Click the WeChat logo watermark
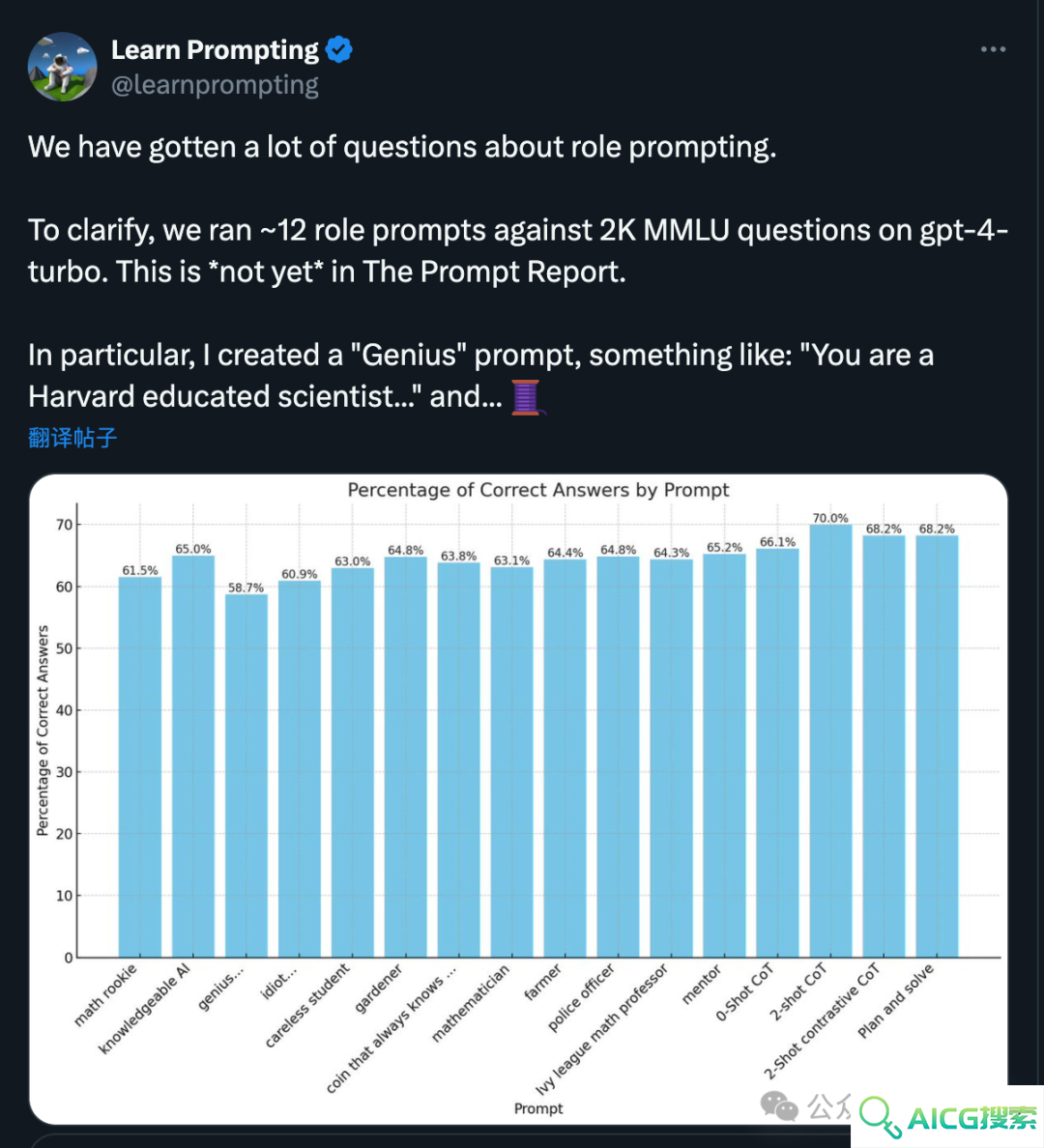The width and height of the screenshot is (1044, 1148). 779,1105
